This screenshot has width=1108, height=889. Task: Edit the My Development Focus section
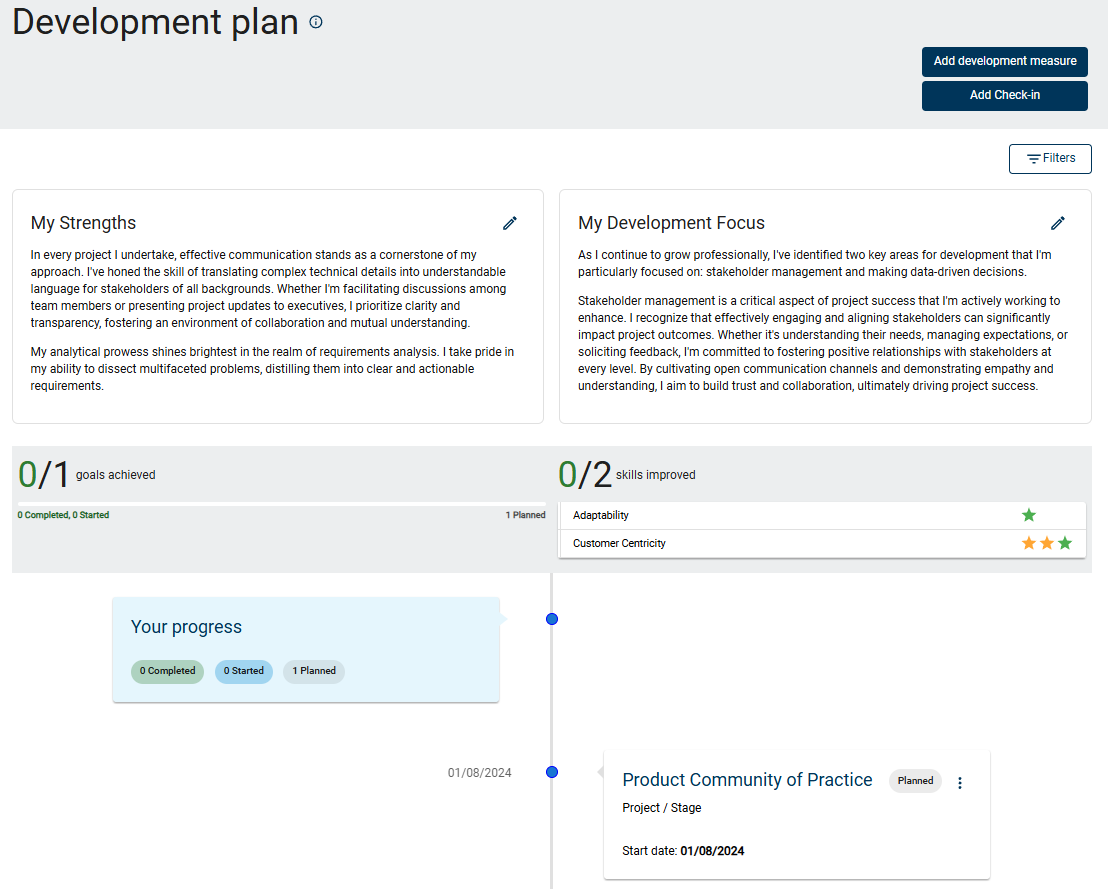(1059, 223)
